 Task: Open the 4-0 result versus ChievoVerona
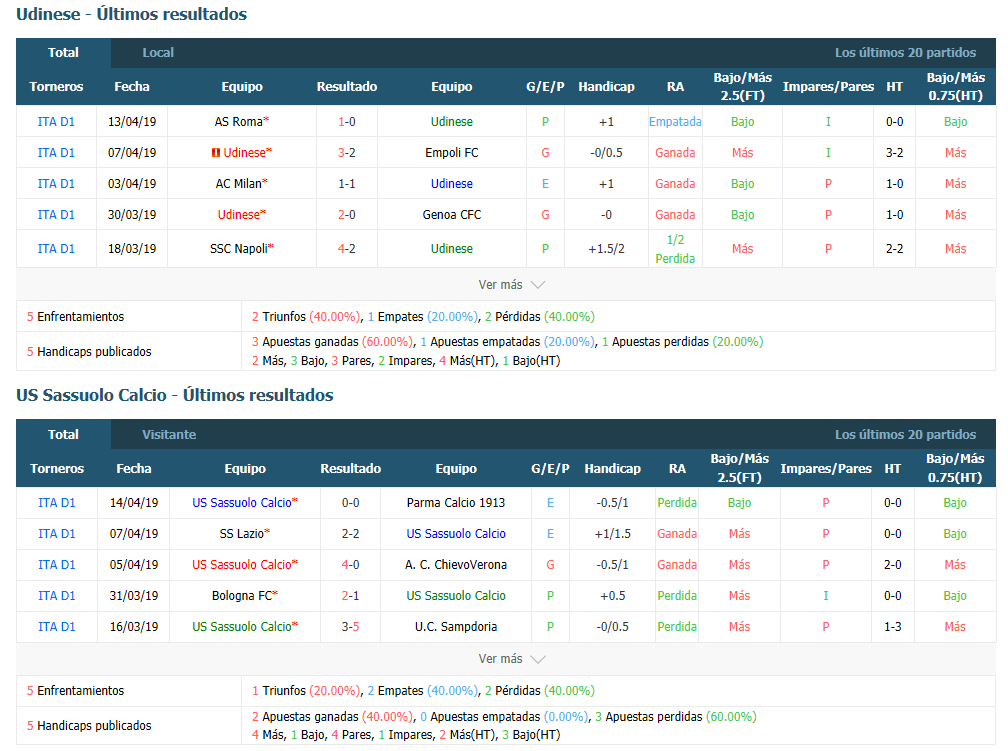coord(350,565)
